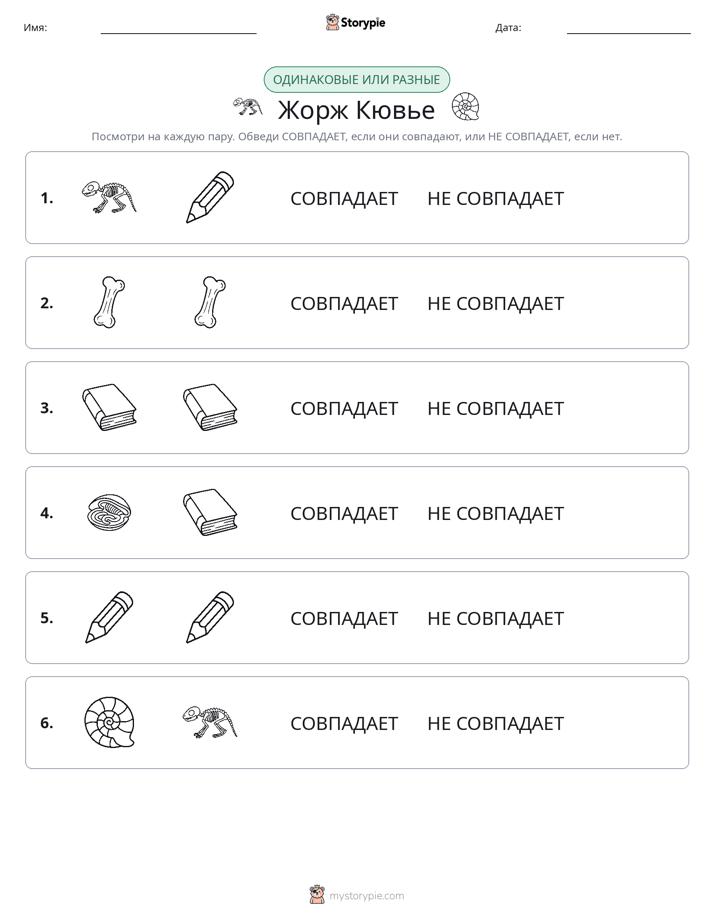Image resolution: width=714 pixels, height=924 pixels.
Task: Open the mystorypie.com footer link
Action: click(366, 896)
